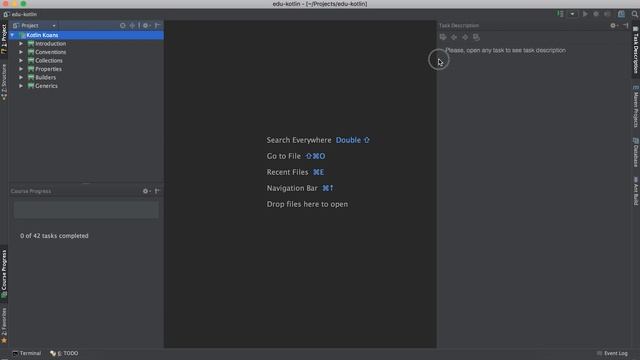Viewport: 640px width, 360px height.
Task: Open the Project panel gear settings
Action: point(146,25)
